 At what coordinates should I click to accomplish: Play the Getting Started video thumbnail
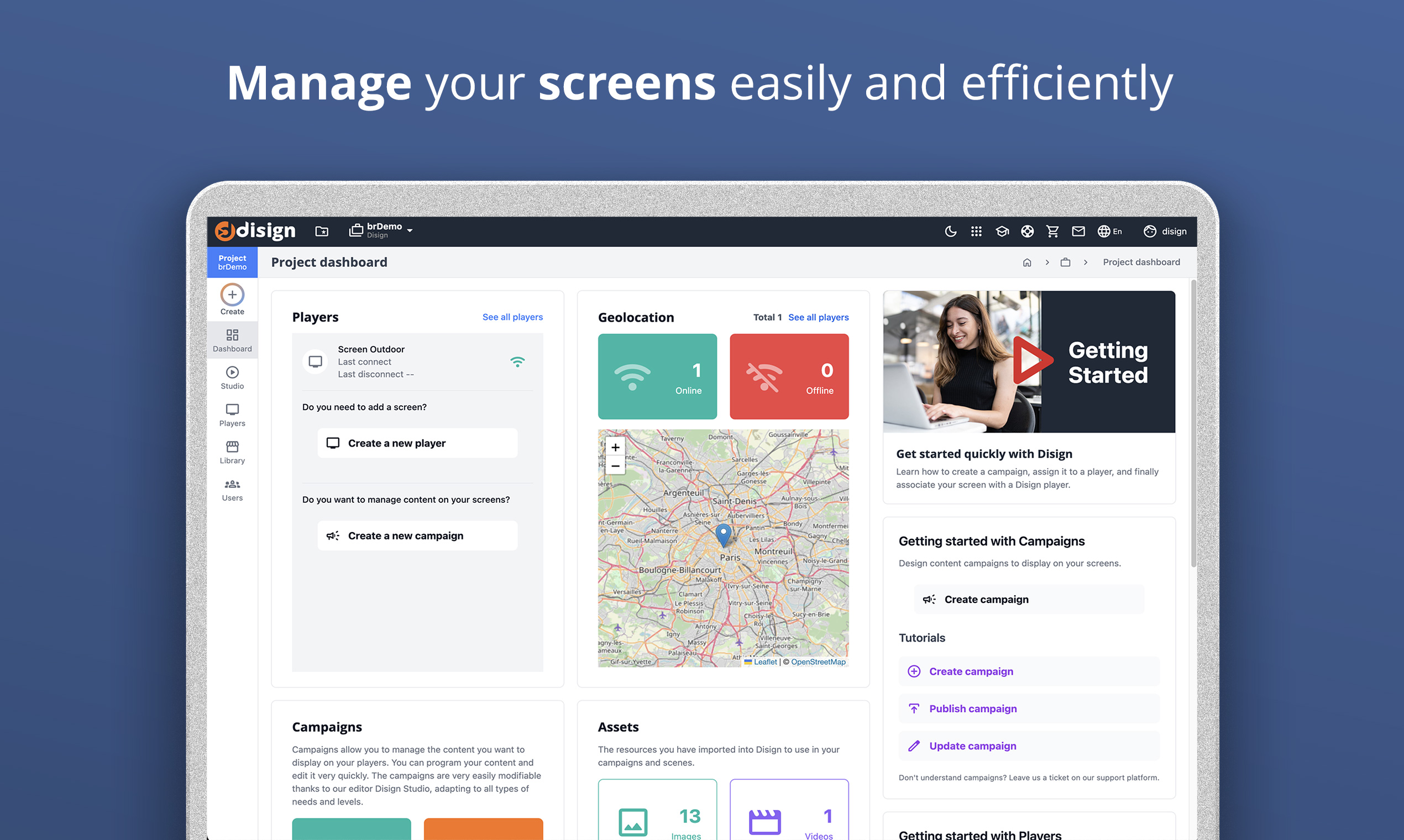coord(1031,360)
